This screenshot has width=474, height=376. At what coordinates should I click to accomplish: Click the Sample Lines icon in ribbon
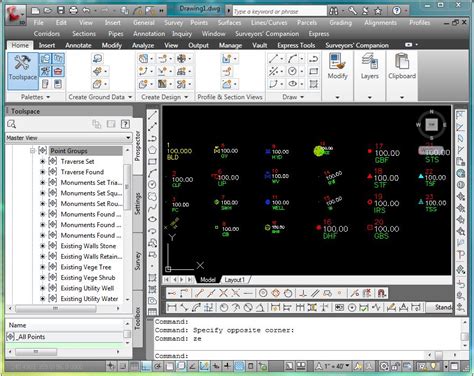pyautogui.click(x=227, y=71)
